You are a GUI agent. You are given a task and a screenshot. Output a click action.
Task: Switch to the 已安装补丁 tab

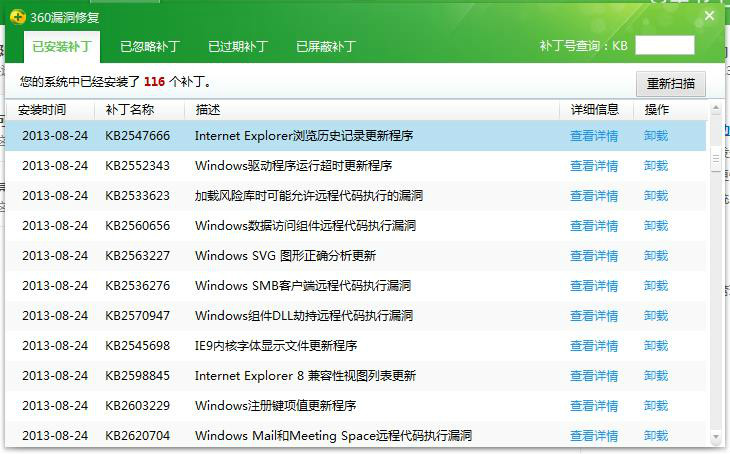tap(62, 47)
